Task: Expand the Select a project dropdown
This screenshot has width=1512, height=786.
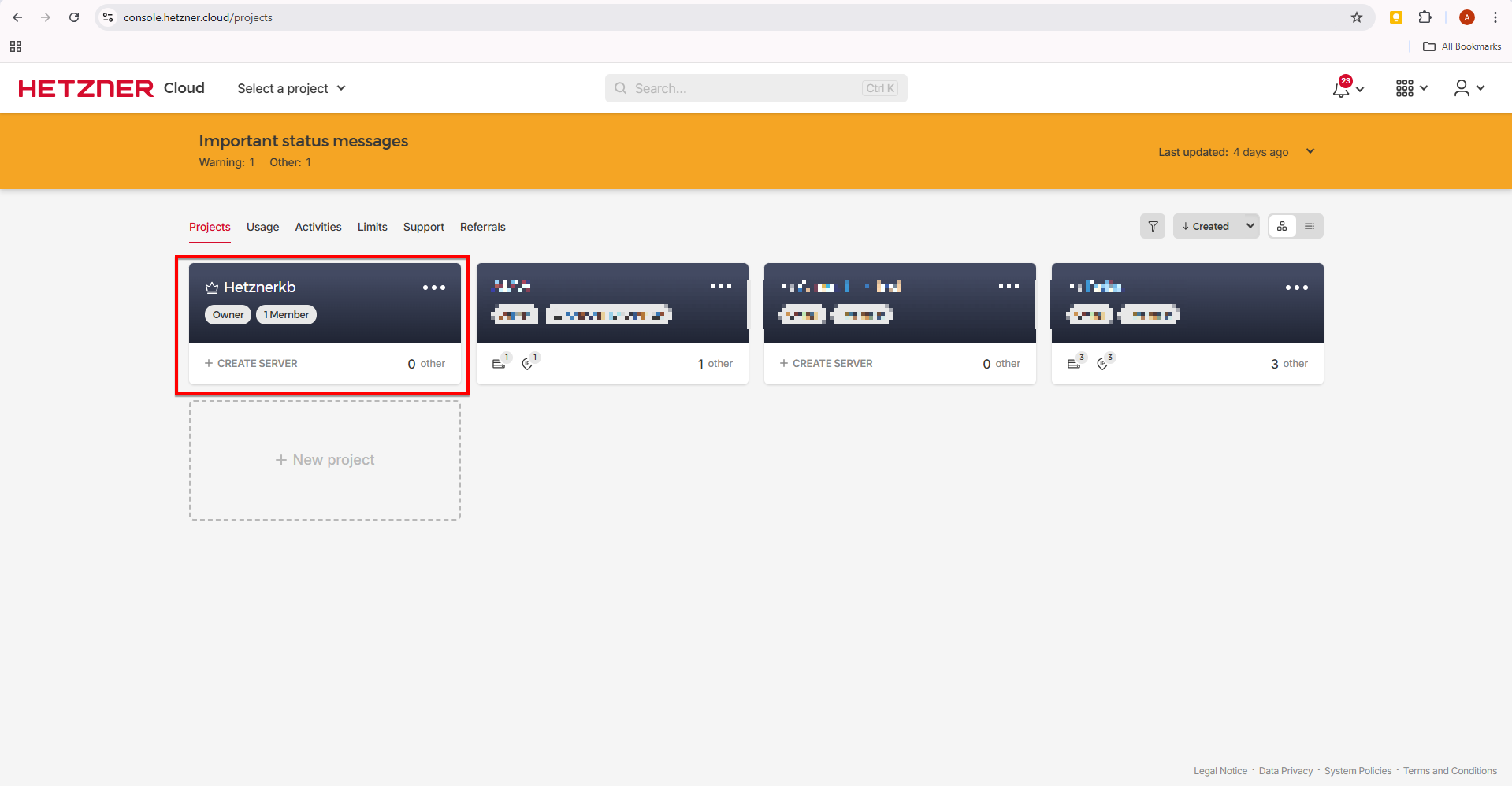Action: tap(292, 88)
